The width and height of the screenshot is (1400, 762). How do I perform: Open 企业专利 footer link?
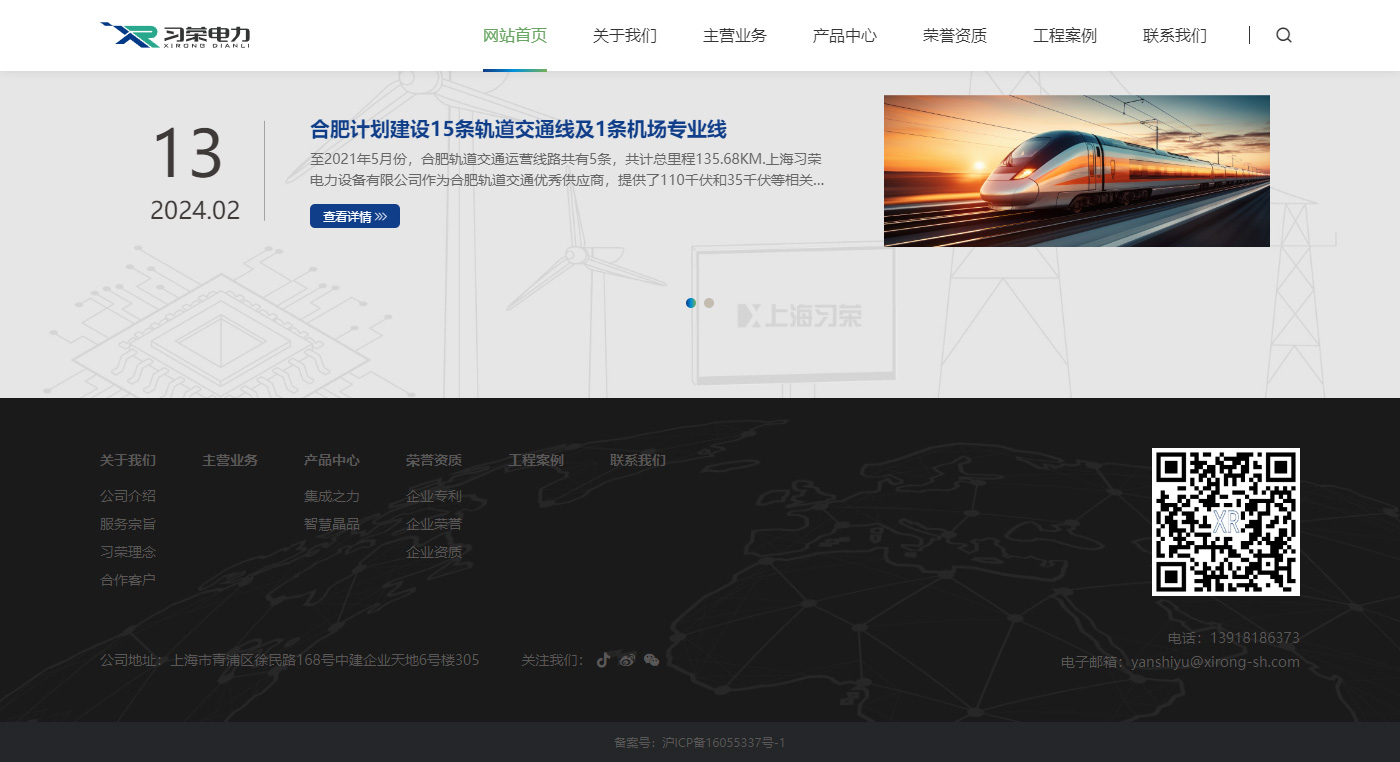pyautogui.click(x=434, y=496)
